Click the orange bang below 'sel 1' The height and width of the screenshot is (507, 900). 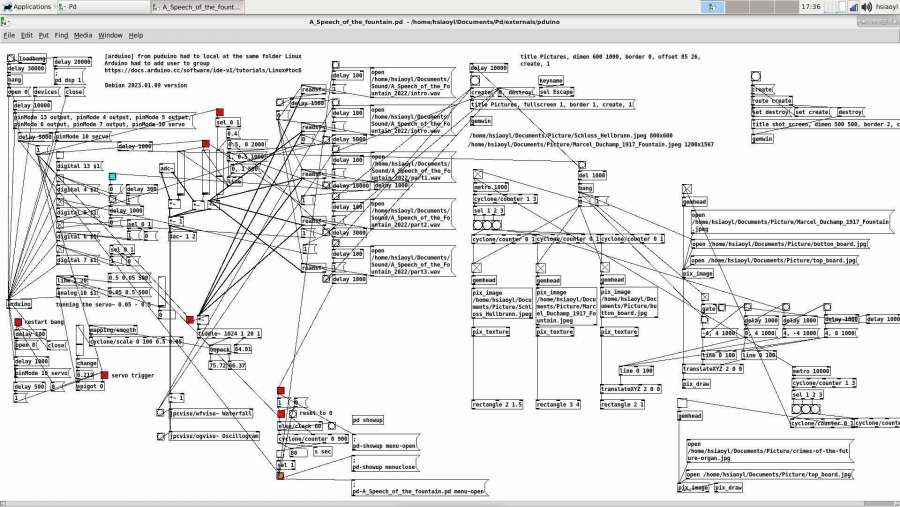(x=281, y=475)
